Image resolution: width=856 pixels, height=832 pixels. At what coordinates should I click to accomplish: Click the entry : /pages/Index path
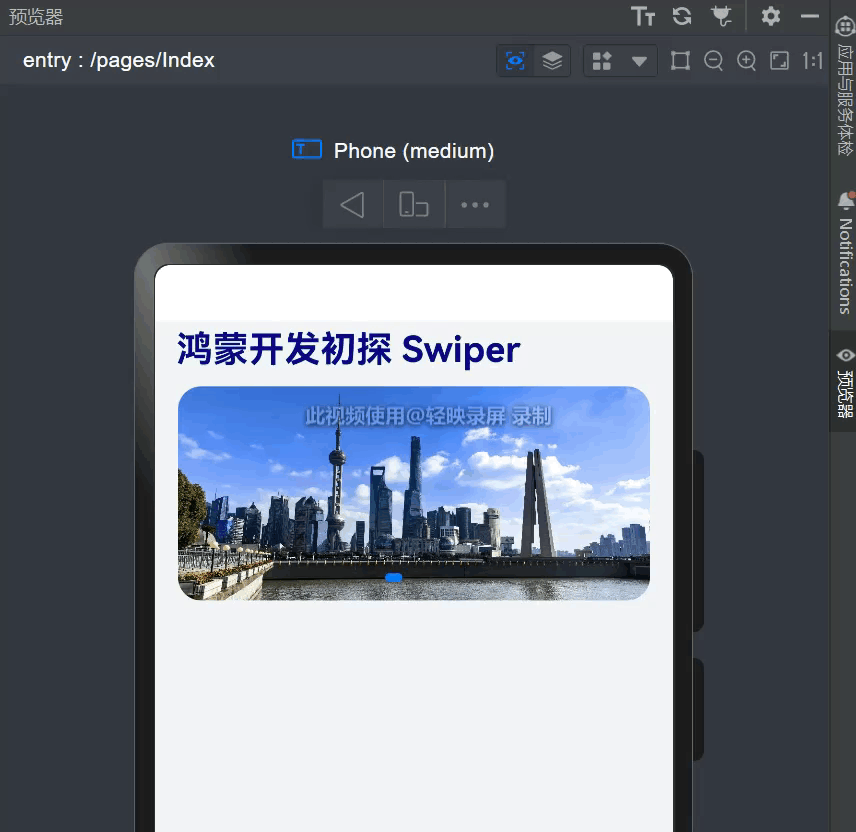tap(118, 60)
